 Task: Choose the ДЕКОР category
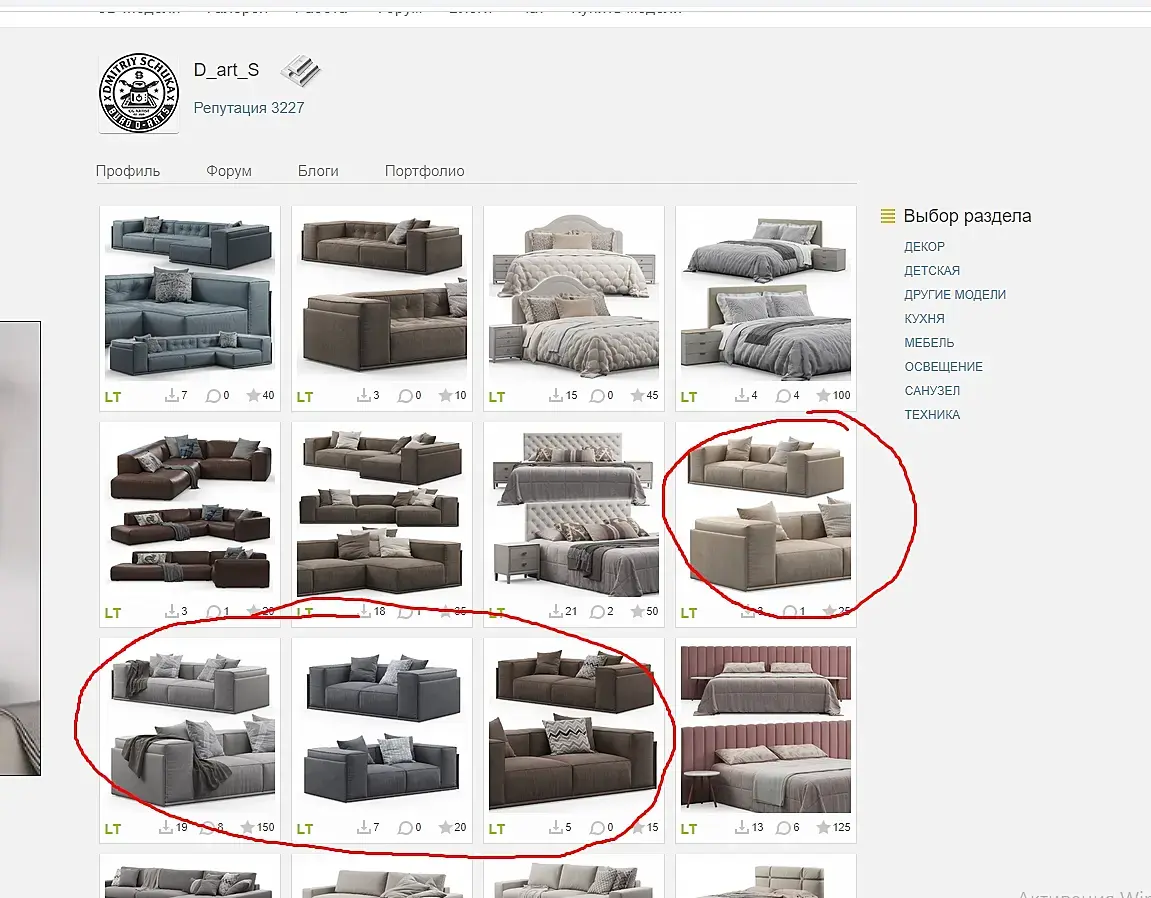[924, 247]
